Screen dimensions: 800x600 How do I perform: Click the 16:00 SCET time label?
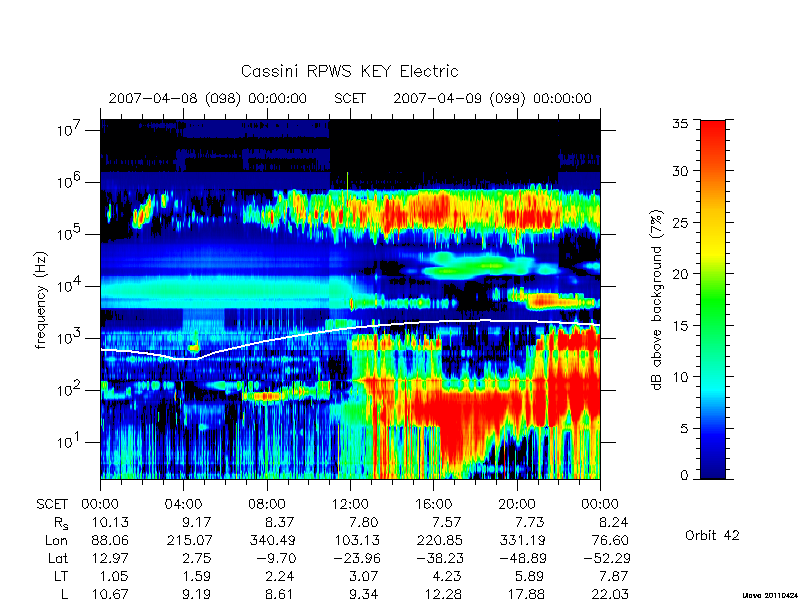point(433,505)
